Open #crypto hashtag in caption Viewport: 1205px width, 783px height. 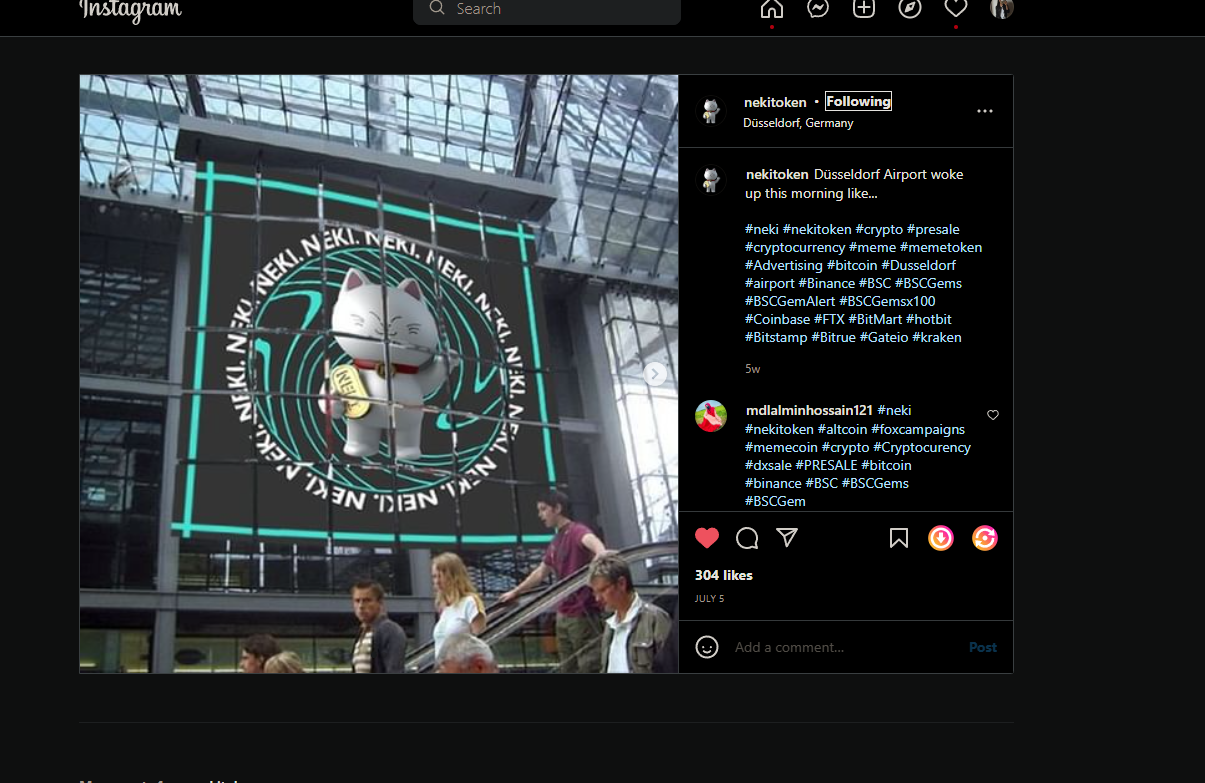tap(879, 229)
